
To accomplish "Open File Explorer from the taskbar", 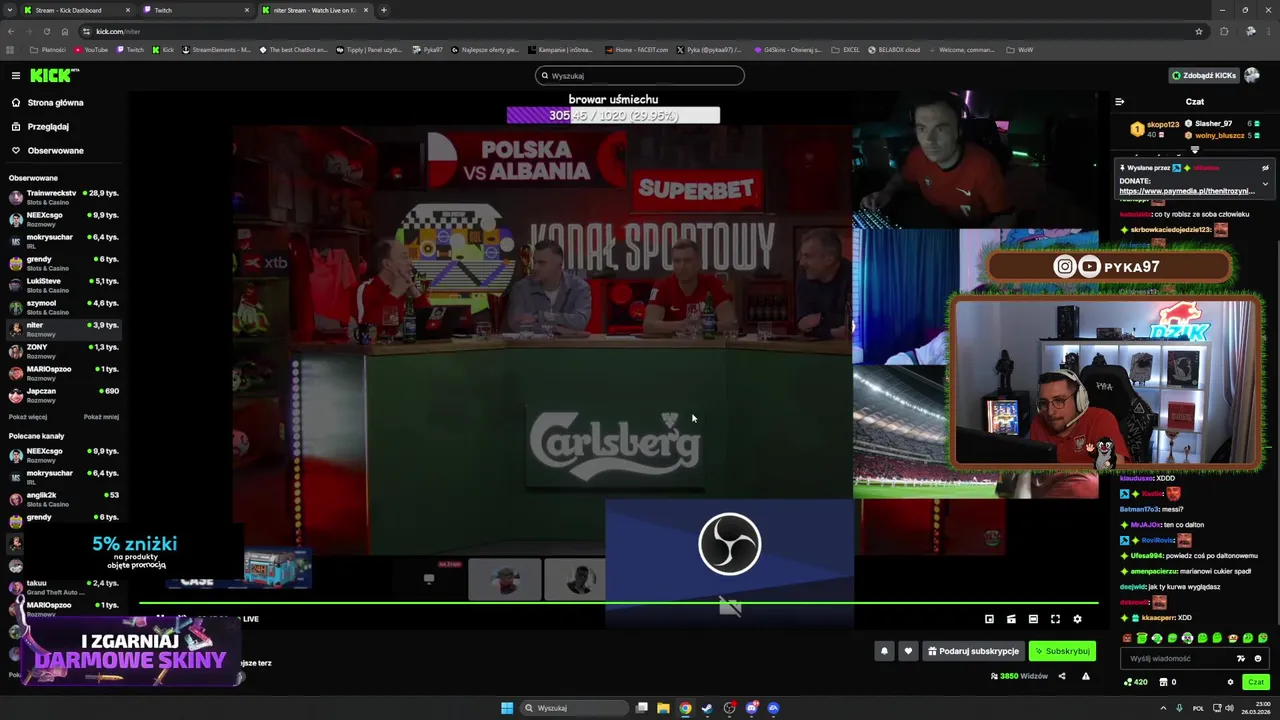I will coord(663,708).
